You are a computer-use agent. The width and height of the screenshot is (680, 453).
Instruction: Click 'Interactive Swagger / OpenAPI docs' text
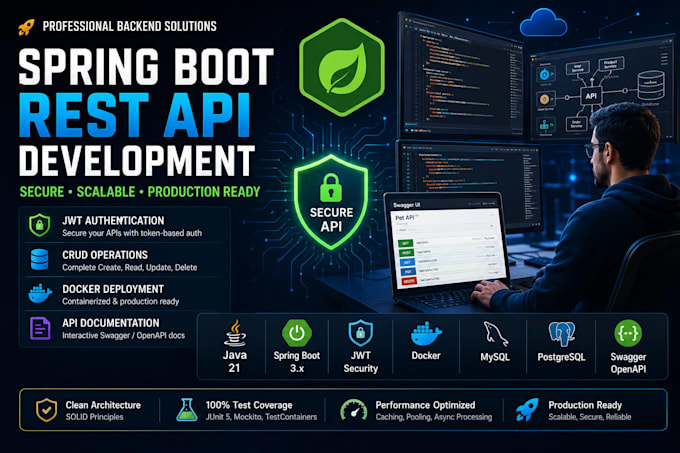point(124,336)
